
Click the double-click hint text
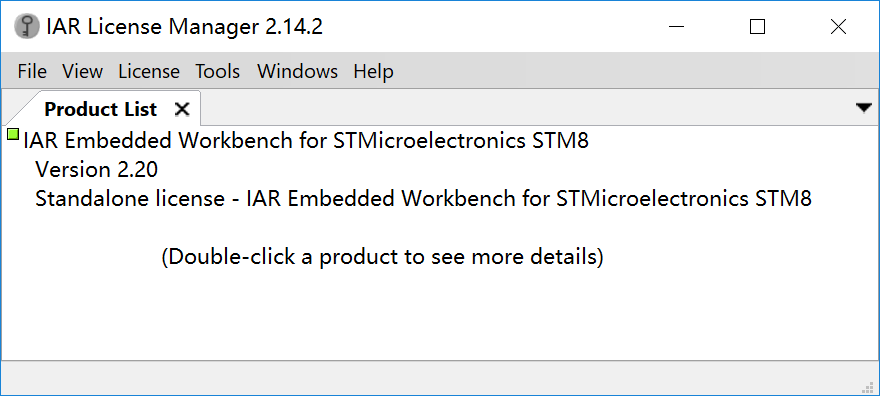[x=382, y=257]
